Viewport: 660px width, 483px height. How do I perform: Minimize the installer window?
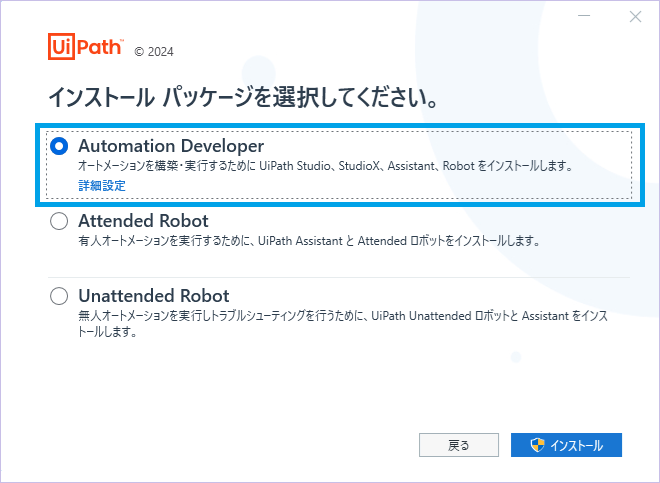tap(584, 16)
